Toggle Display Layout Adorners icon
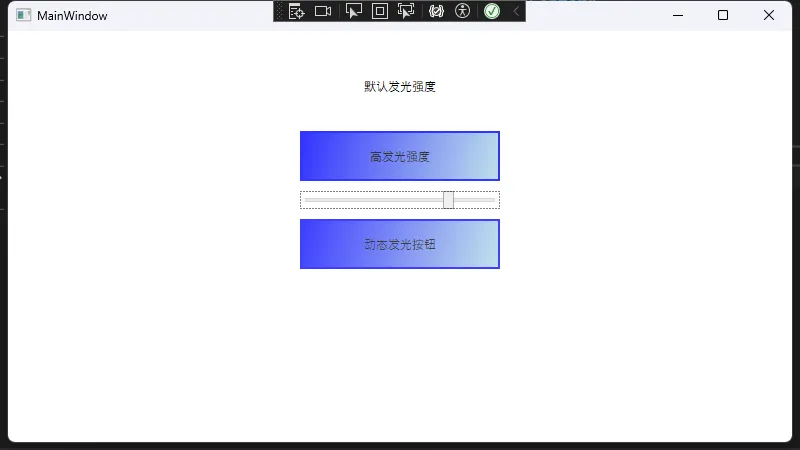 (380, 11)
